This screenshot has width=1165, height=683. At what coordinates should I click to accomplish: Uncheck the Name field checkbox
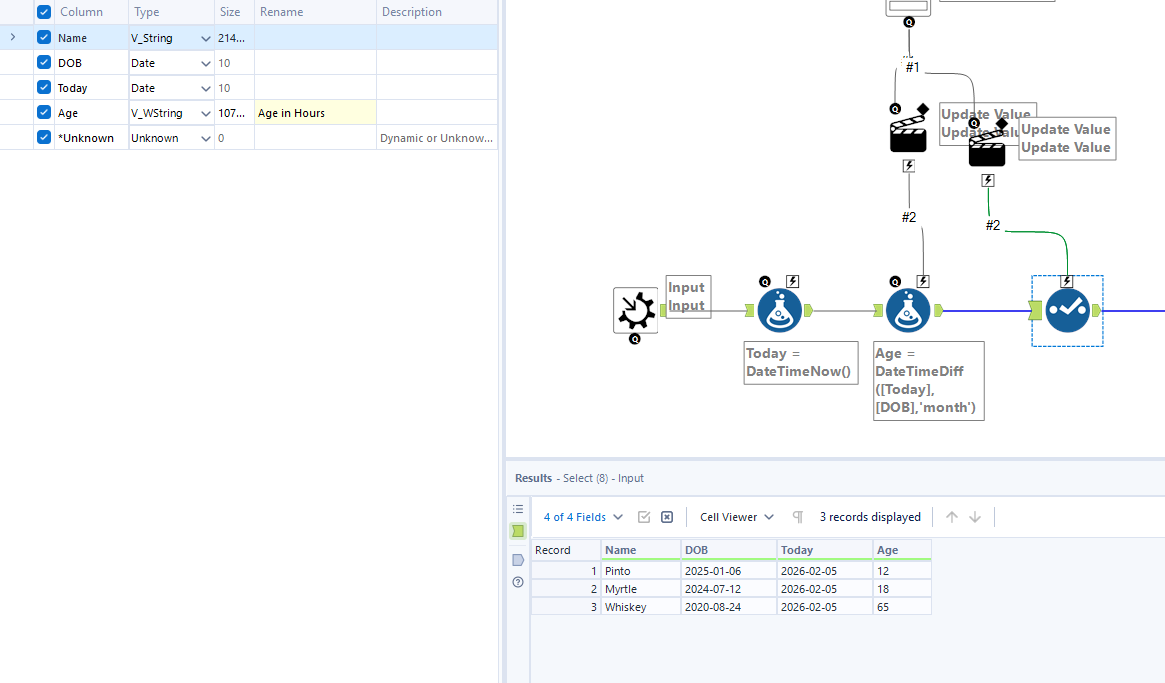point(44,38)
